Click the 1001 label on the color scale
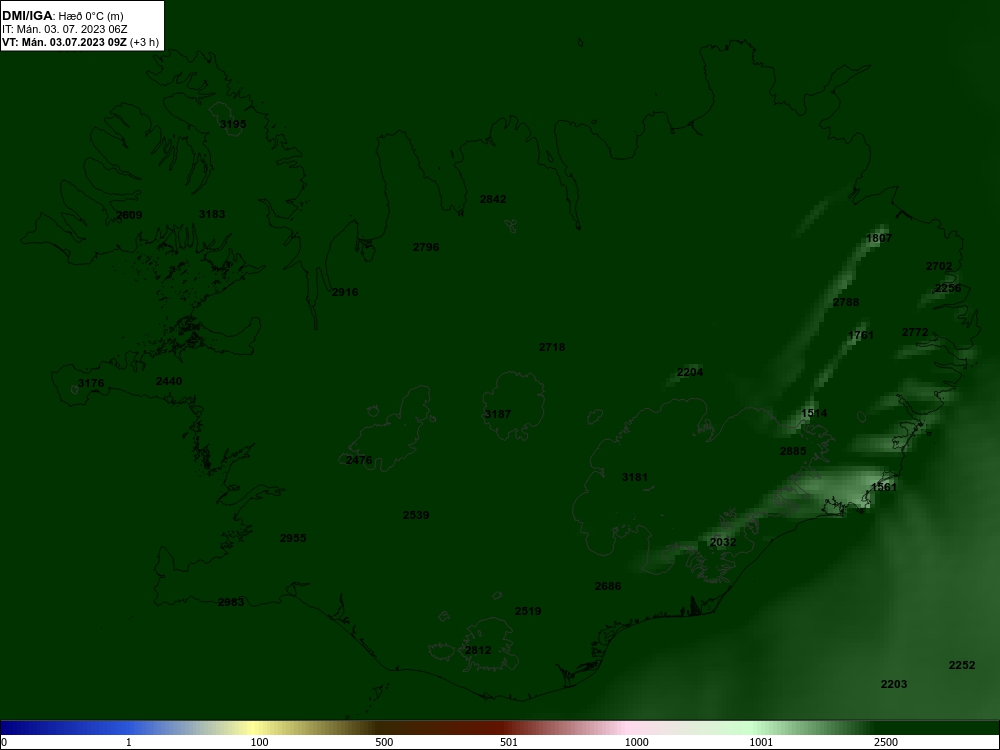 pos(761,742)
